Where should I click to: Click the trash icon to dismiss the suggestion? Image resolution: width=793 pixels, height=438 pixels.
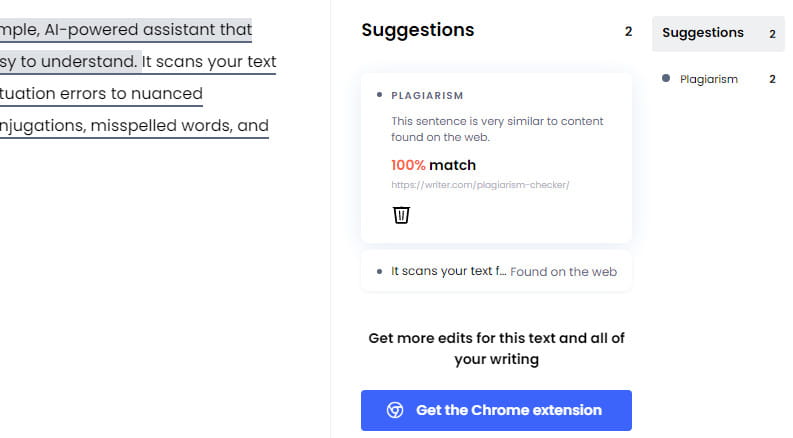401,215
